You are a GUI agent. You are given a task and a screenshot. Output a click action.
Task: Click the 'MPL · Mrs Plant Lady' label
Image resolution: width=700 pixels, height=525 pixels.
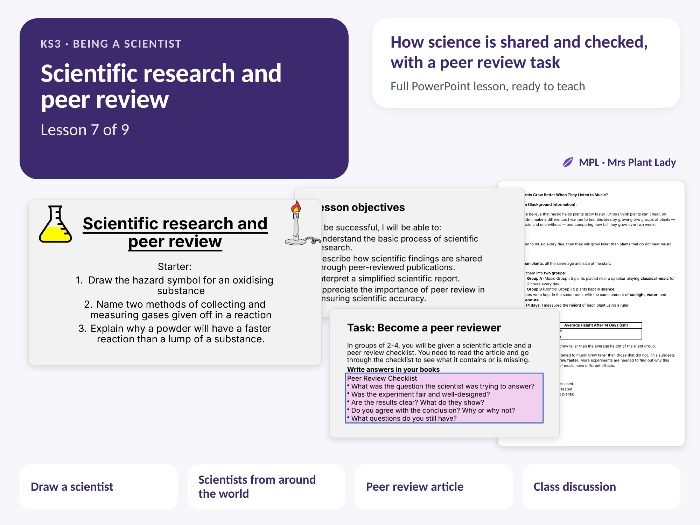[627, 162]
